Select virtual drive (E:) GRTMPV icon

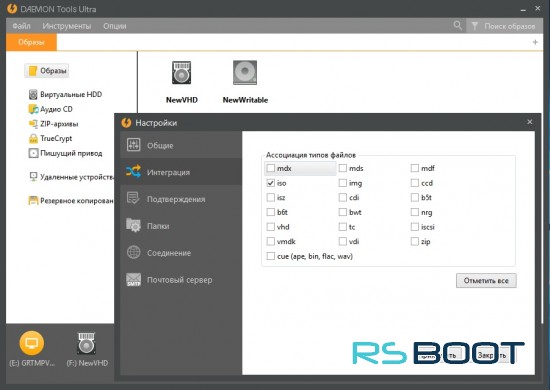(x=32, y=343)
